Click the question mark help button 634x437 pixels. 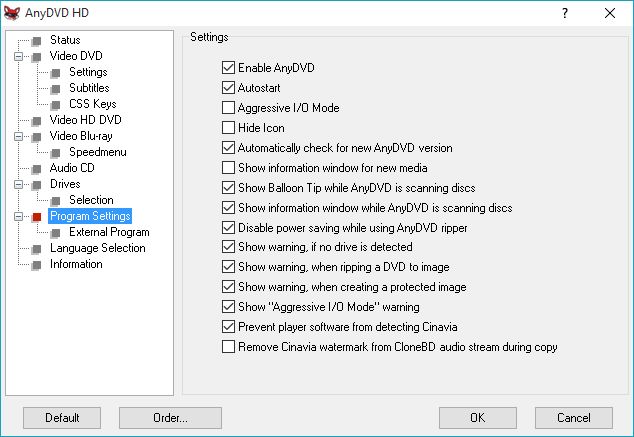565,13
